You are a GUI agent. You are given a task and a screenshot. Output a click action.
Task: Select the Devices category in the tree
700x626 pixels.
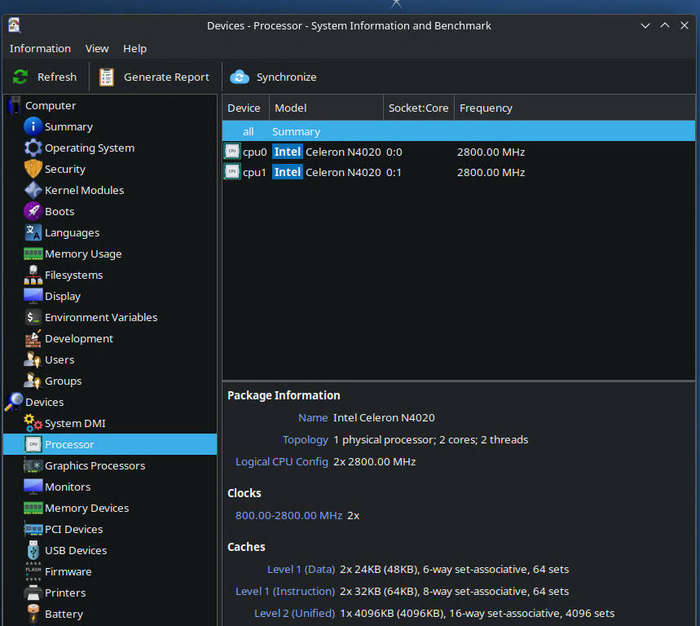(44, 402)
